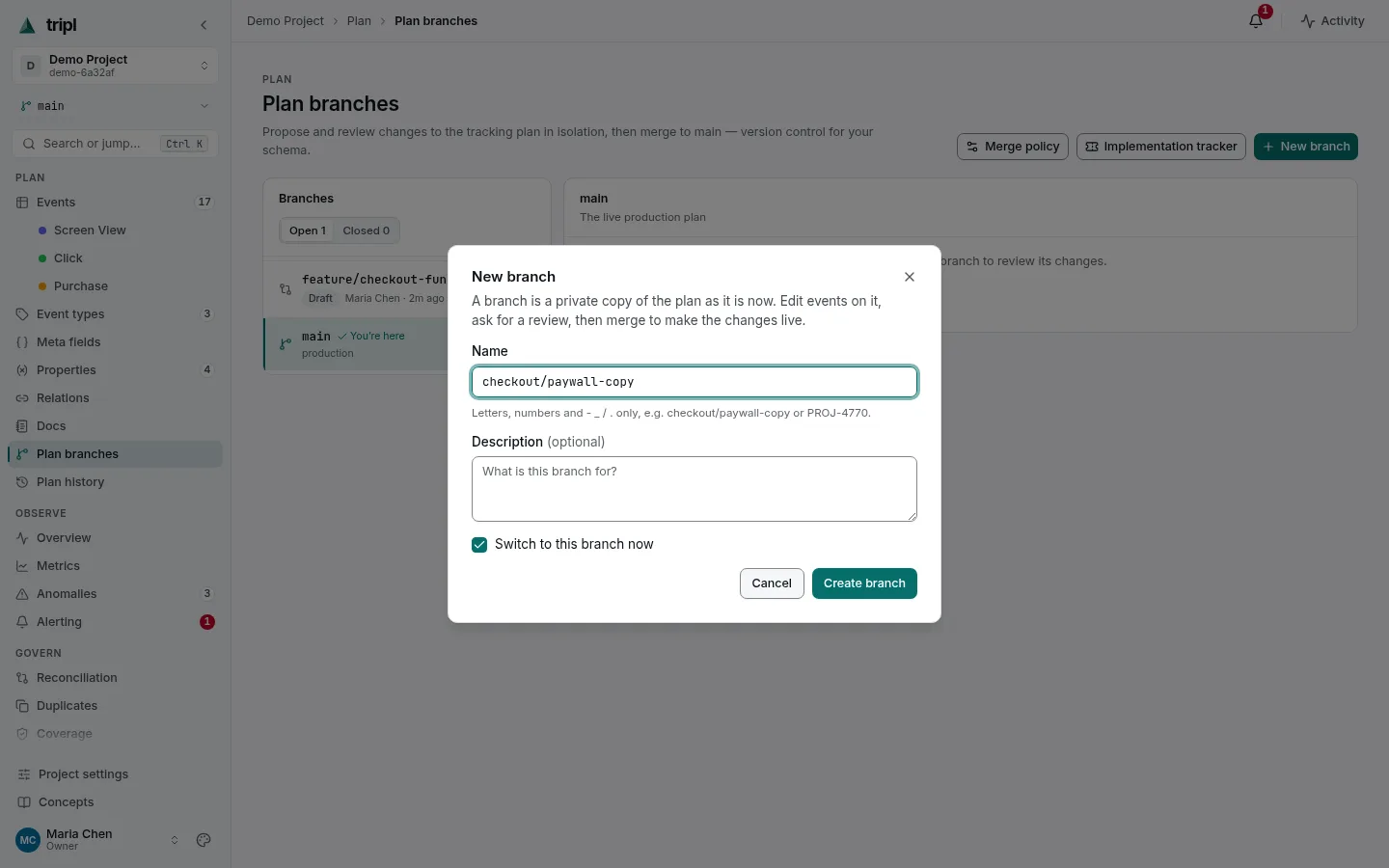1389x868 pixels.
Task: Collapse the sidebar with the chevron icon
Action: pyautogui.click(x=204, y=25)
